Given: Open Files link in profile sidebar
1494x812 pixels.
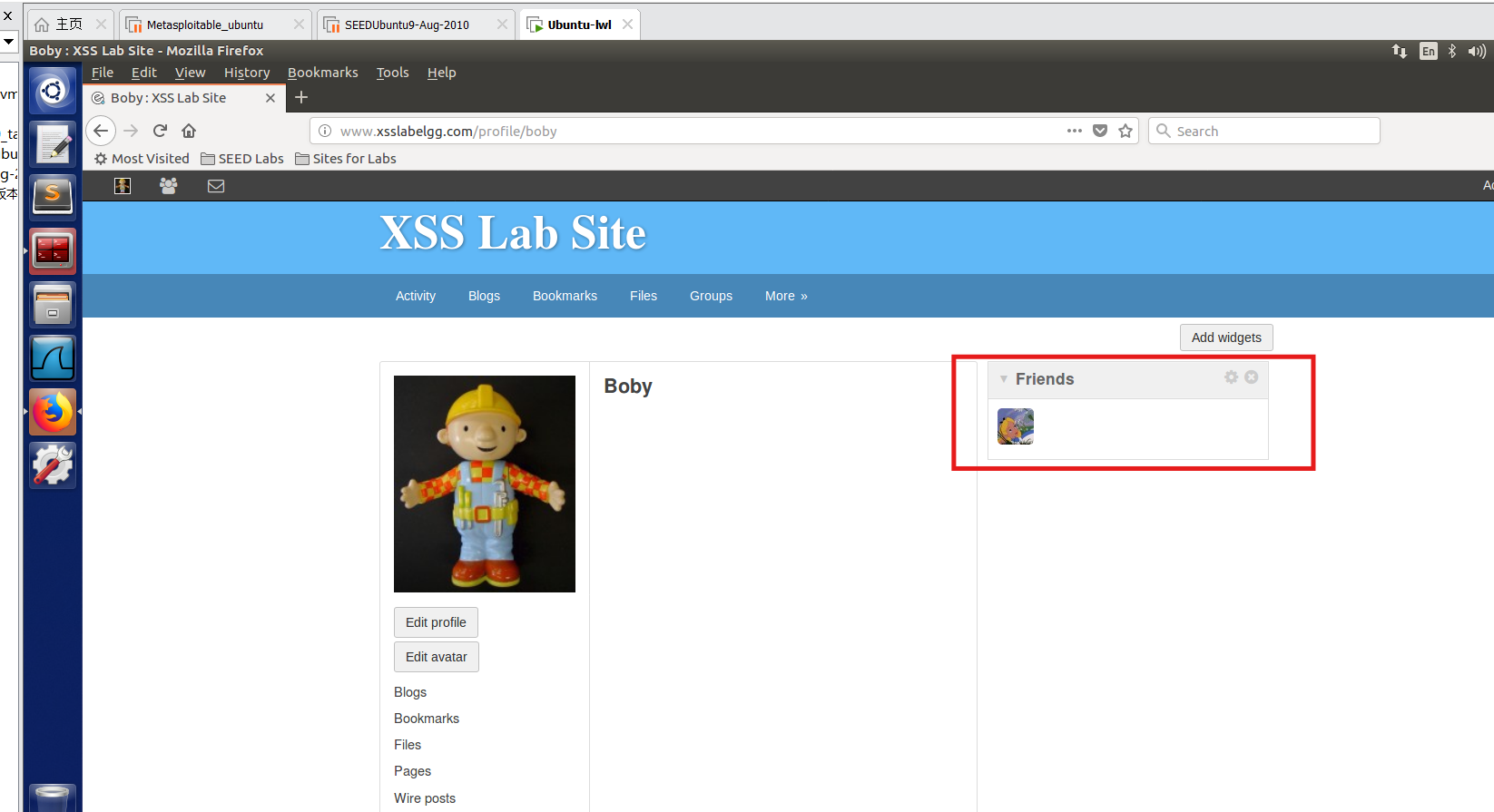Looking at the screenshot, I should (x=408, y=745).
